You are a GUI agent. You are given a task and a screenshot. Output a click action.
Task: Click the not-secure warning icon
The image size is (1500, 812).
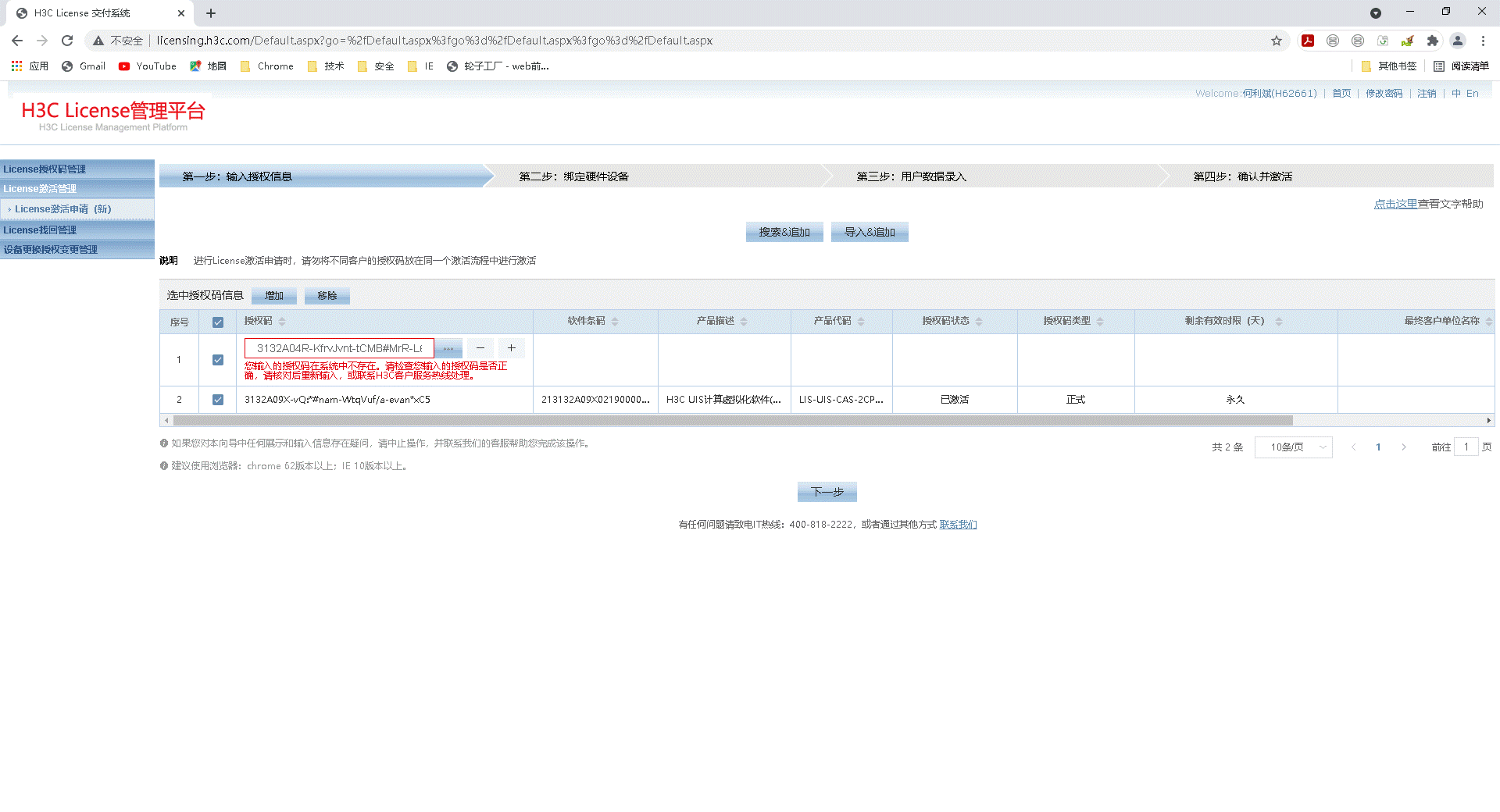point(98,41)
